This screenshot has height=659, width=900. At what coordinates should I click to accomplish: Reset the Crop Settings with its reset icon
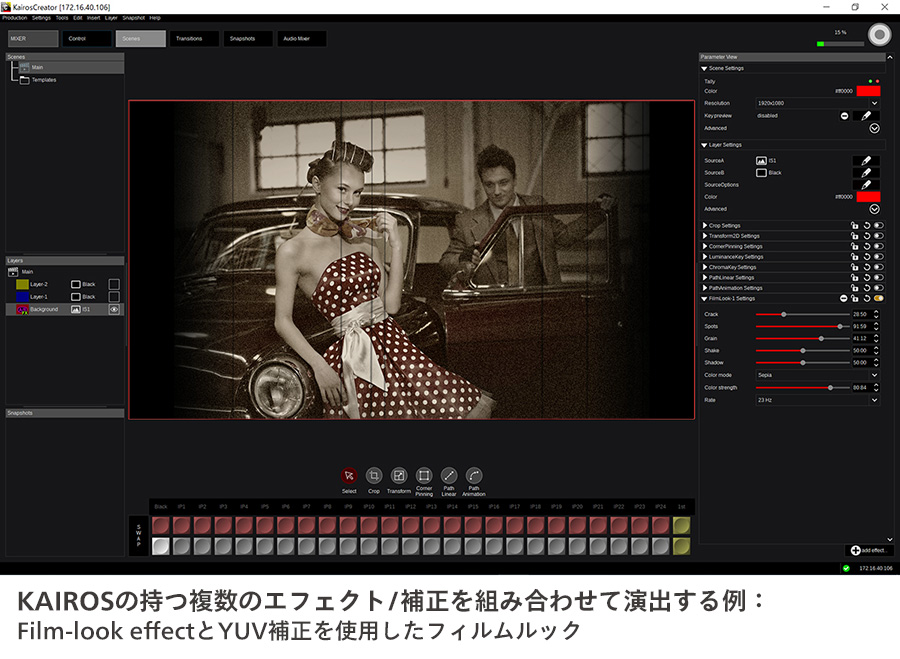(x=867, y=226)
